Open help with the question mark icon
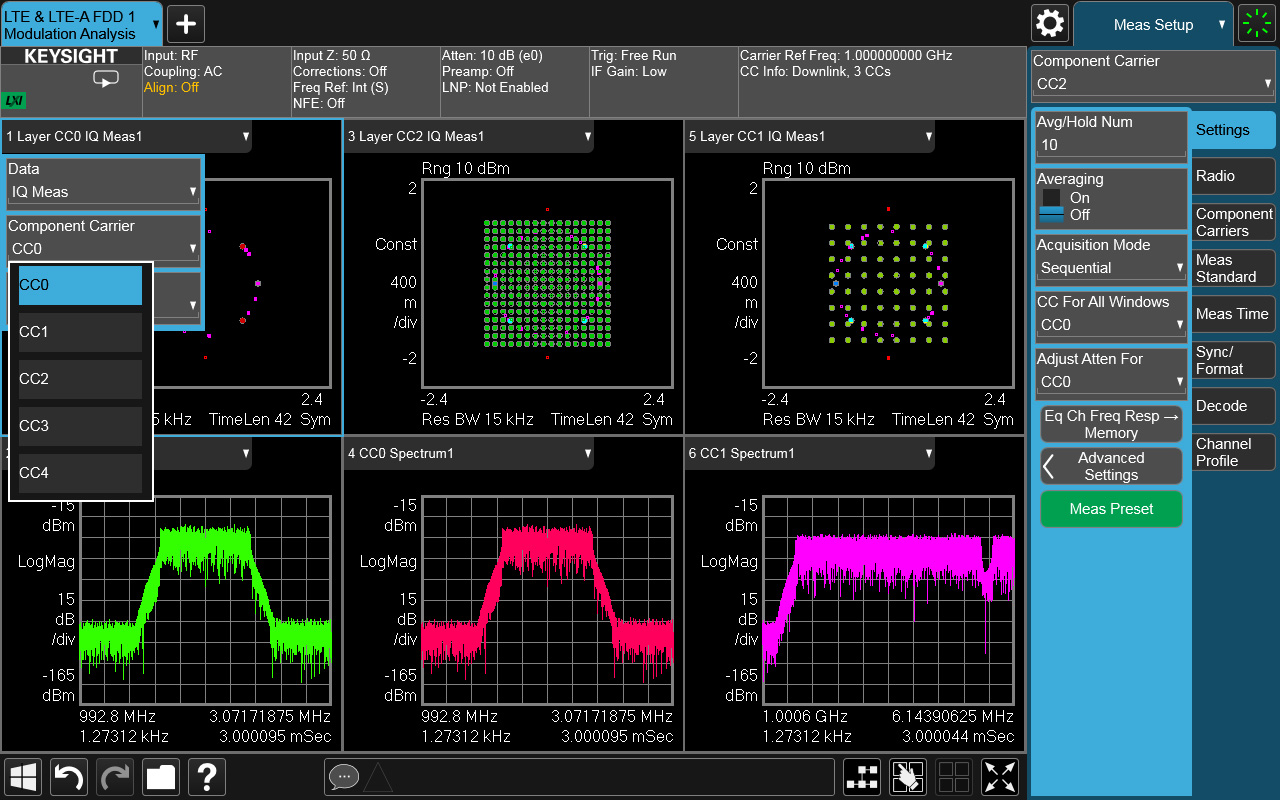1280x800 pixels. coord(207,777)
